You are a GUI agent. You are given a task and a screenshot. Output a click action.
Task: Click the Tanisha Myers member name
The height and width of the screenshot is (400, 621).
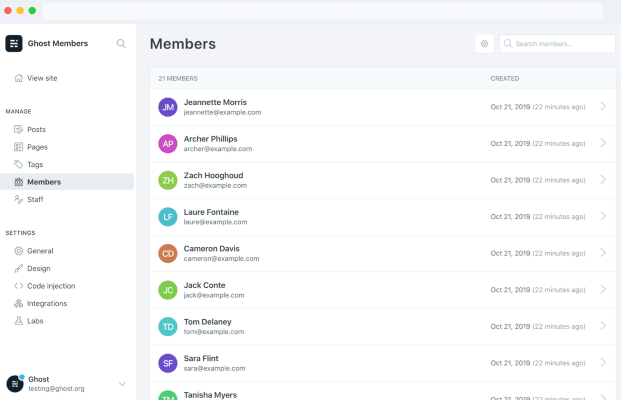[210, 395]
